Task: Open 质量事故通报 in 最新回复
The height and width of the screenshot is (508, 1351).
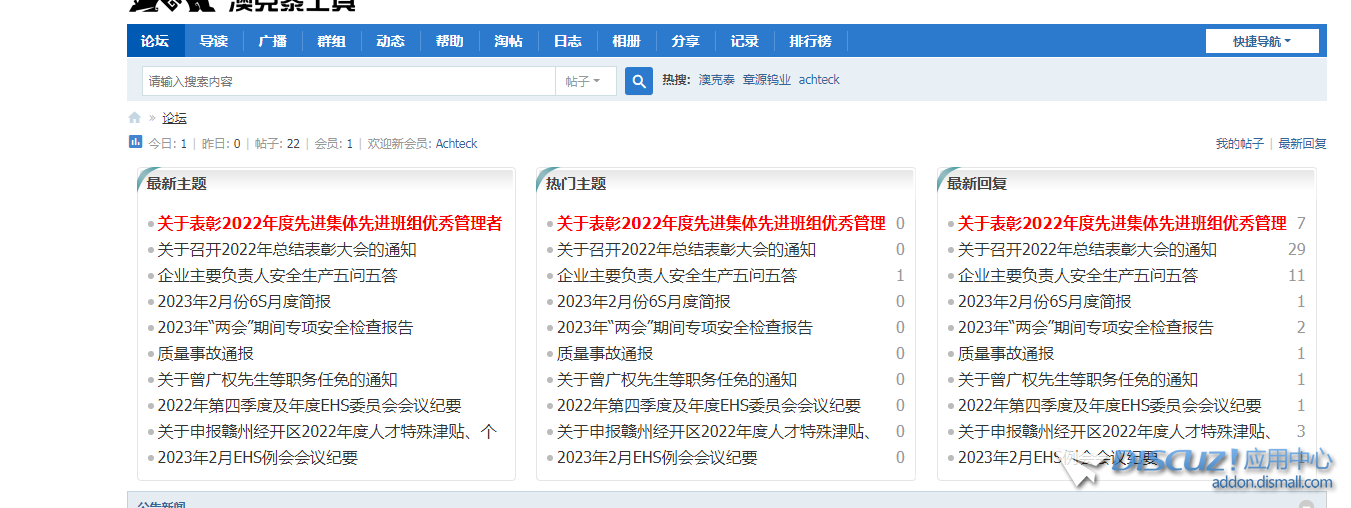Action: [x=1006, y=354]
